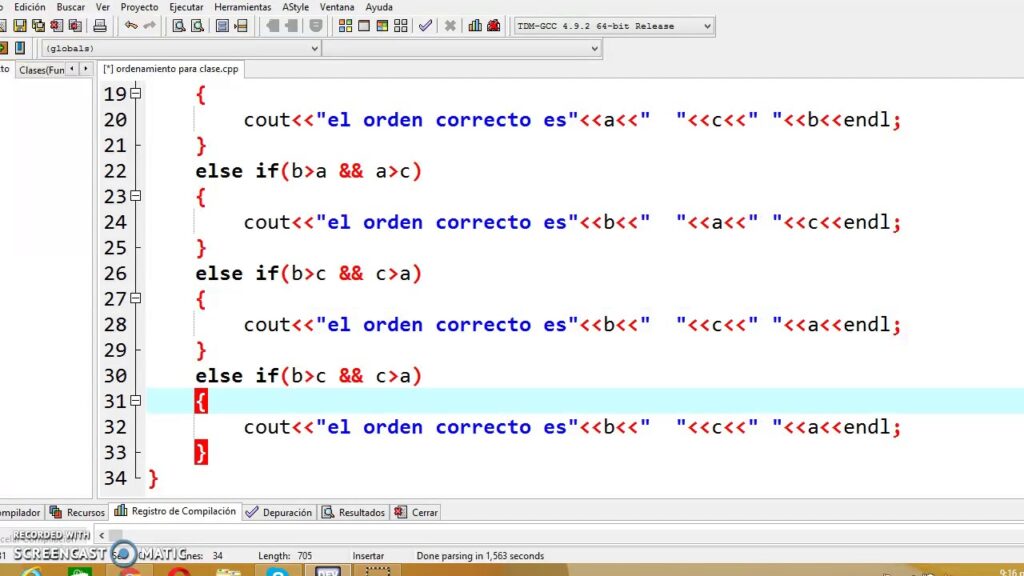The height and width of the screenshot is (576, 1024).
Task: Click the 'Insertar' status bar entry
Action: [368, 556]
